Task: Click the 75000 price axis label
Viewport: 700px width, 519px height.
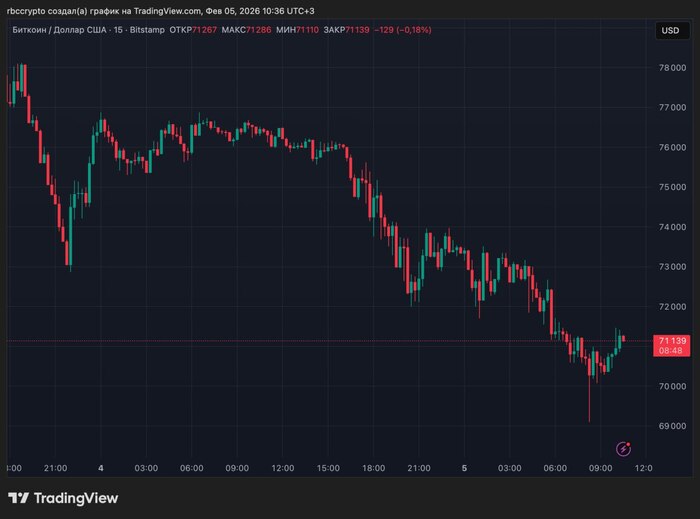Action: click(x=671, y=187)
